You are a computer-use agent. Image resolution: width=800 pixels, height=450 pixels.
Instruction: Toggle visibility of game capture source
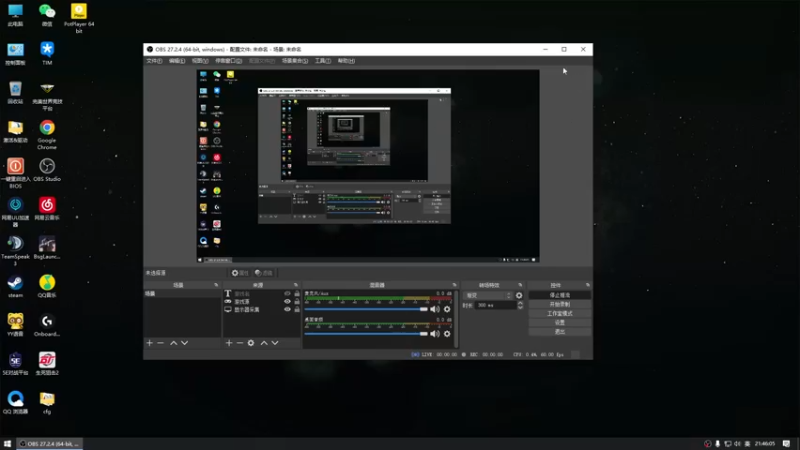click(x=287, y=302)
